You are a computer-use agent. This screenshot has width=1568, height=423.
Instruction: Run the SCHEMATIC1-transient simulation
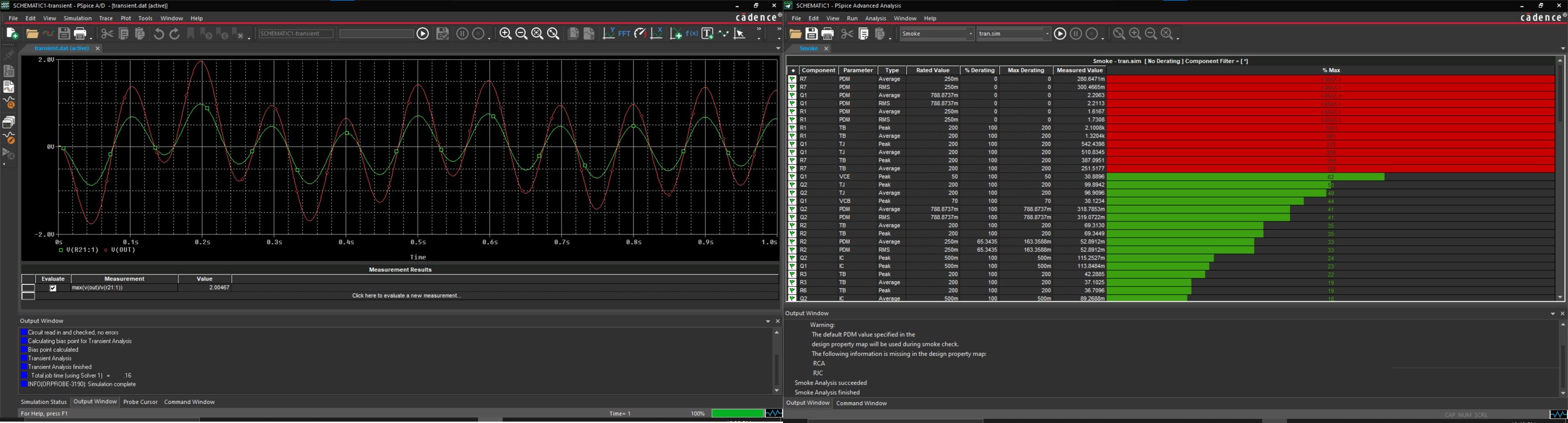[x=422, y=34]
